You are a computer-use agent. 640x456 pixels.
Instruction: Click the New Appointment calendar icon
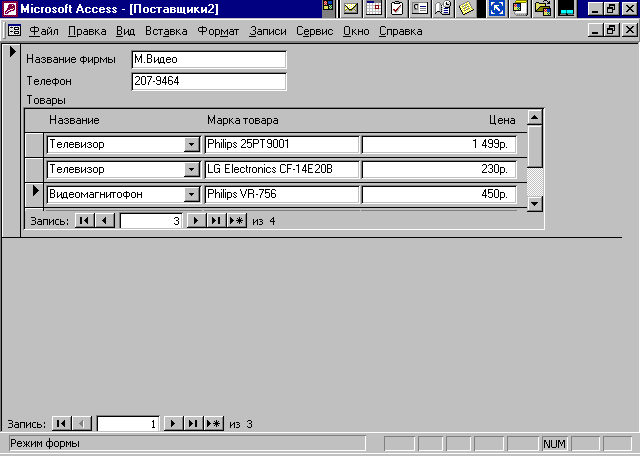tap(374, 9)
